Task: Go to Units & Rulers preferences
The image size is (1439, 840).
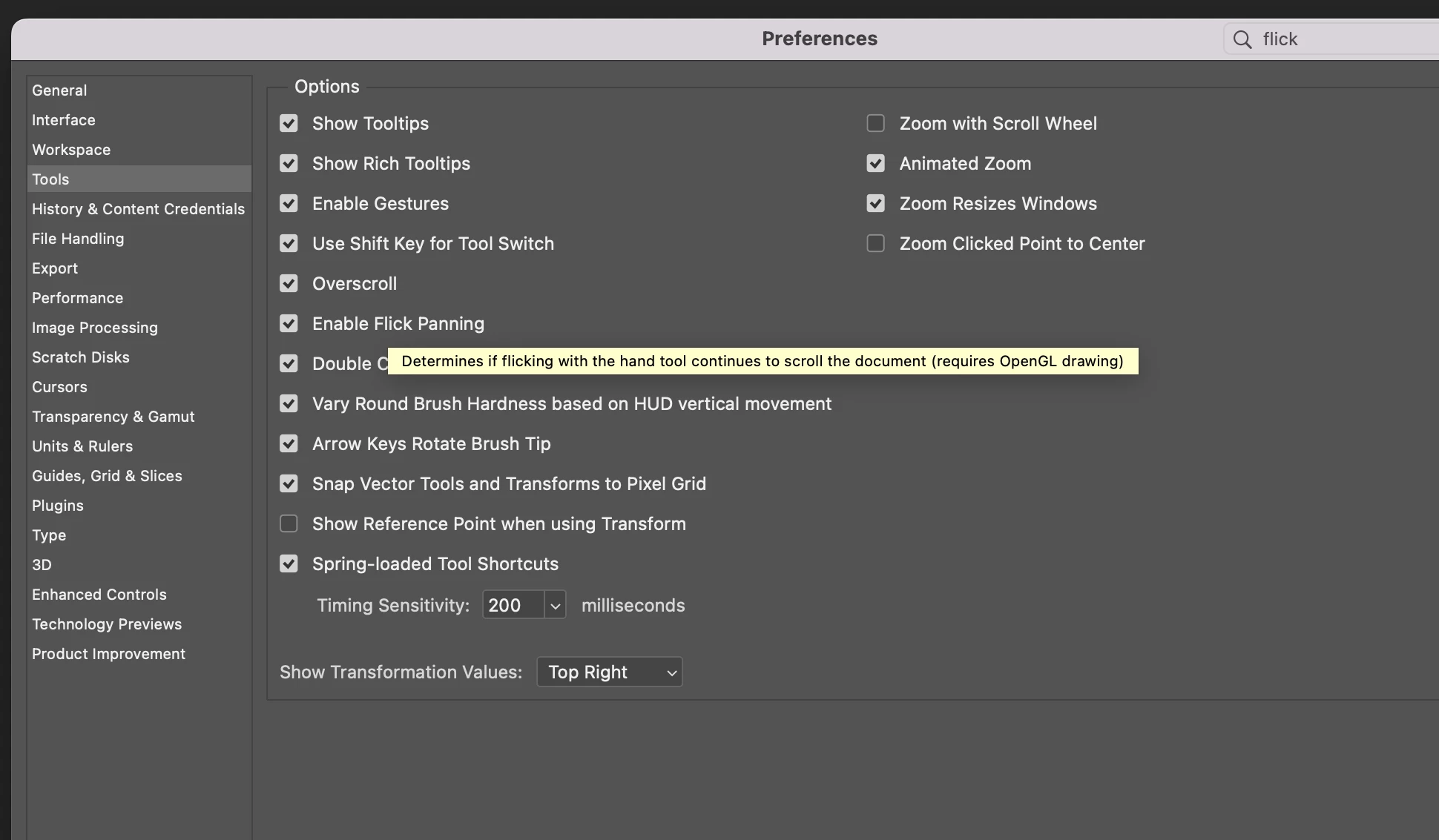Action: [82, 446]
